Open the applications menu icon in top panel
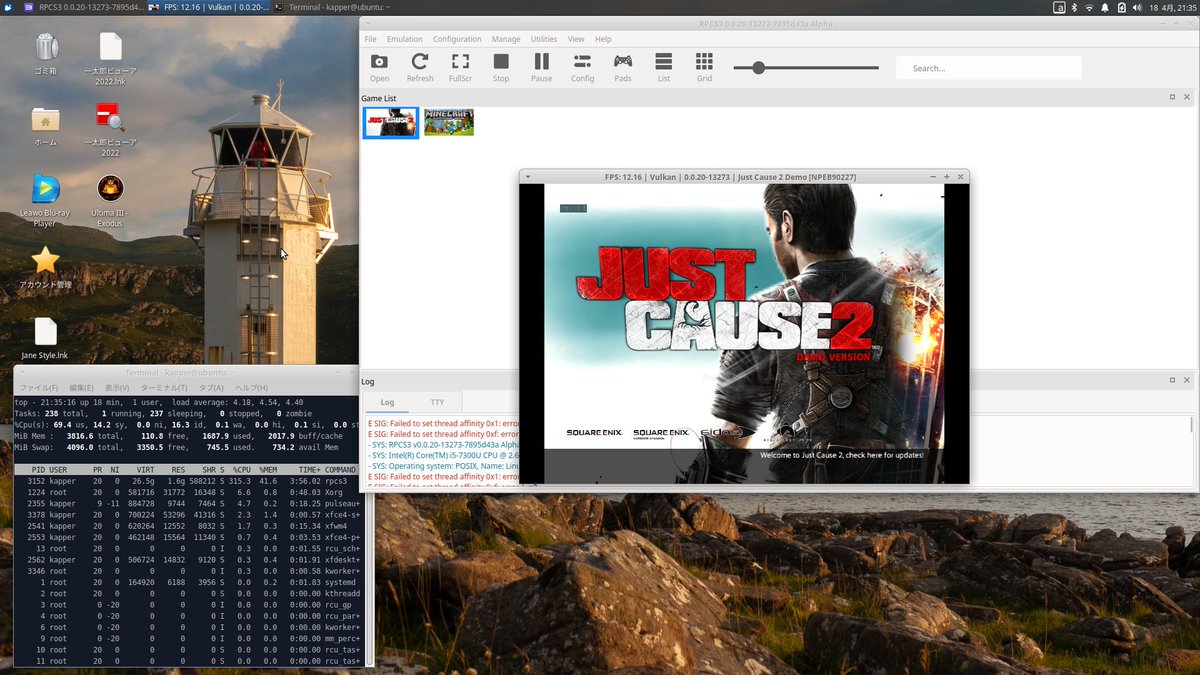The image size is (1200, 675). pyautogui.click(x=9, y=7)
